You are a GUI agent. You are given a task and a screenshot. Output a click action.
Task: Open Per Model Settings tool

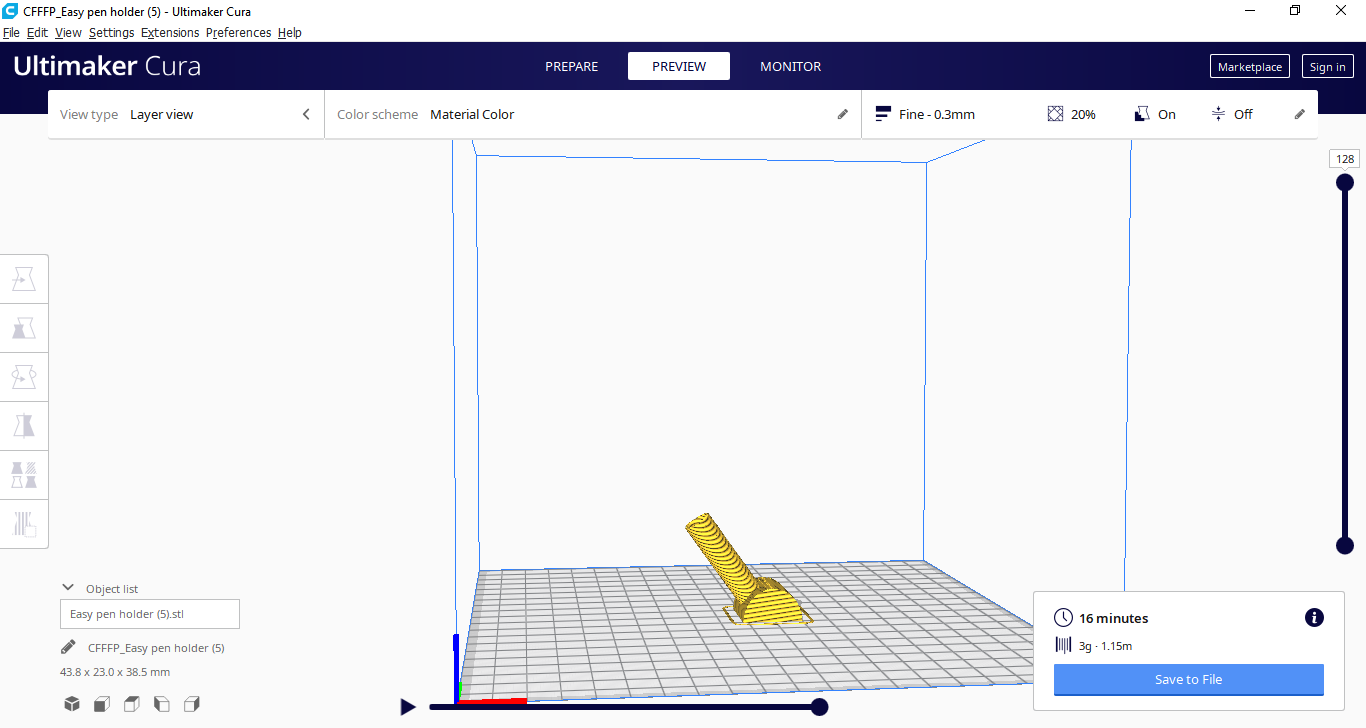tap(24, 474)
